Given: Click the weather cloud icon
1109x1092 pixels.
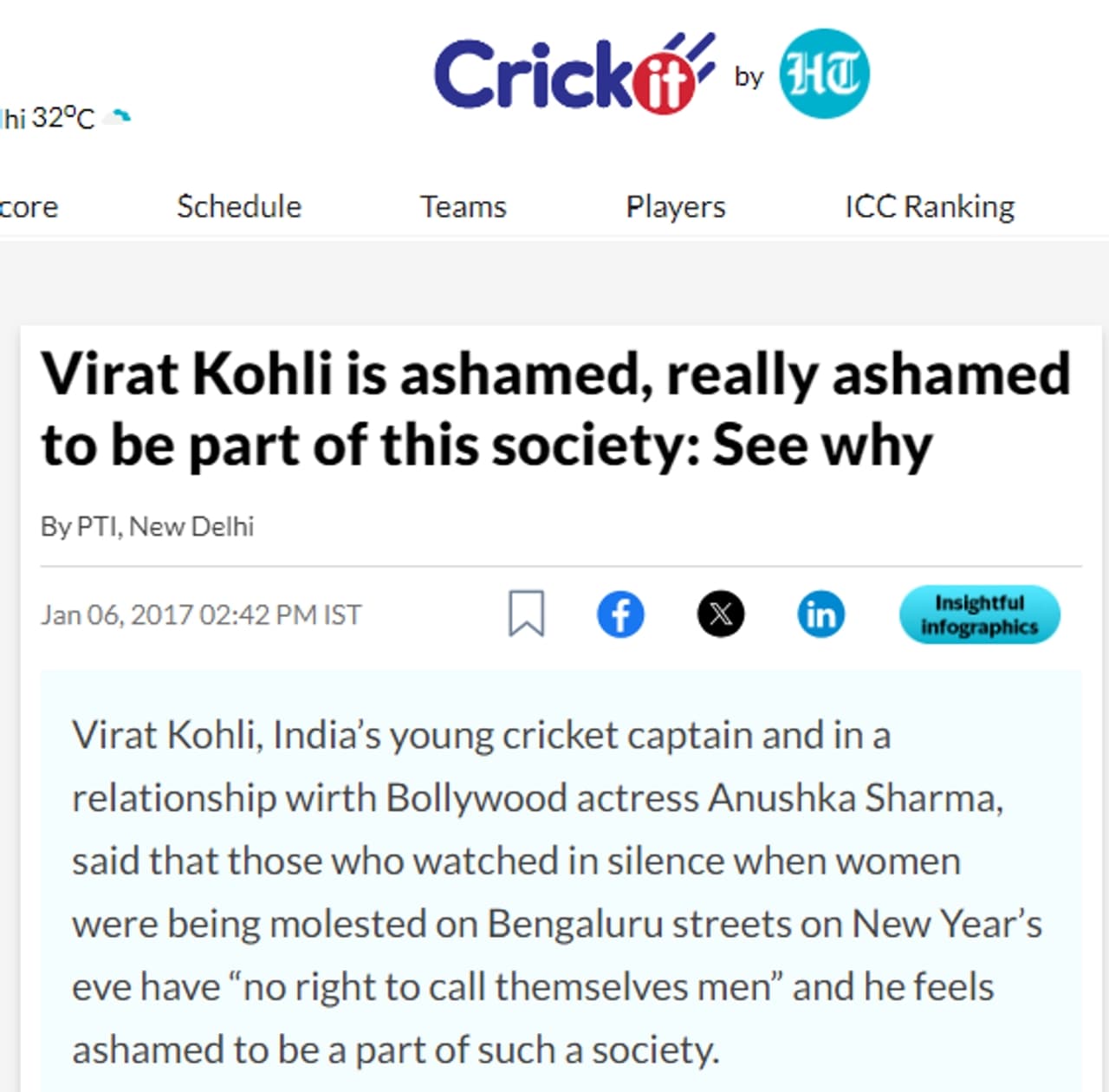Looking at the screenshot, I should (x=117, y=117).
